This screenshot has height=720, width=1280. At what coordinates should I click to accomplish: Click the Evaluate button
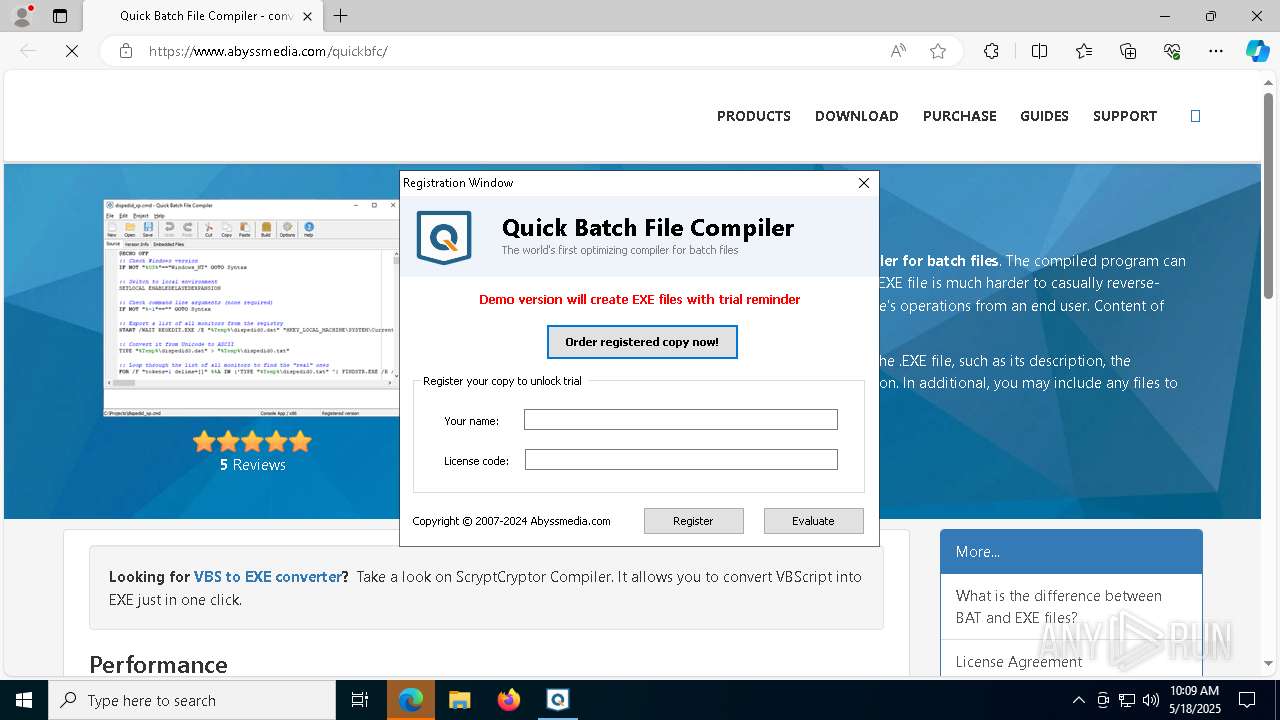tap(813, 521)
